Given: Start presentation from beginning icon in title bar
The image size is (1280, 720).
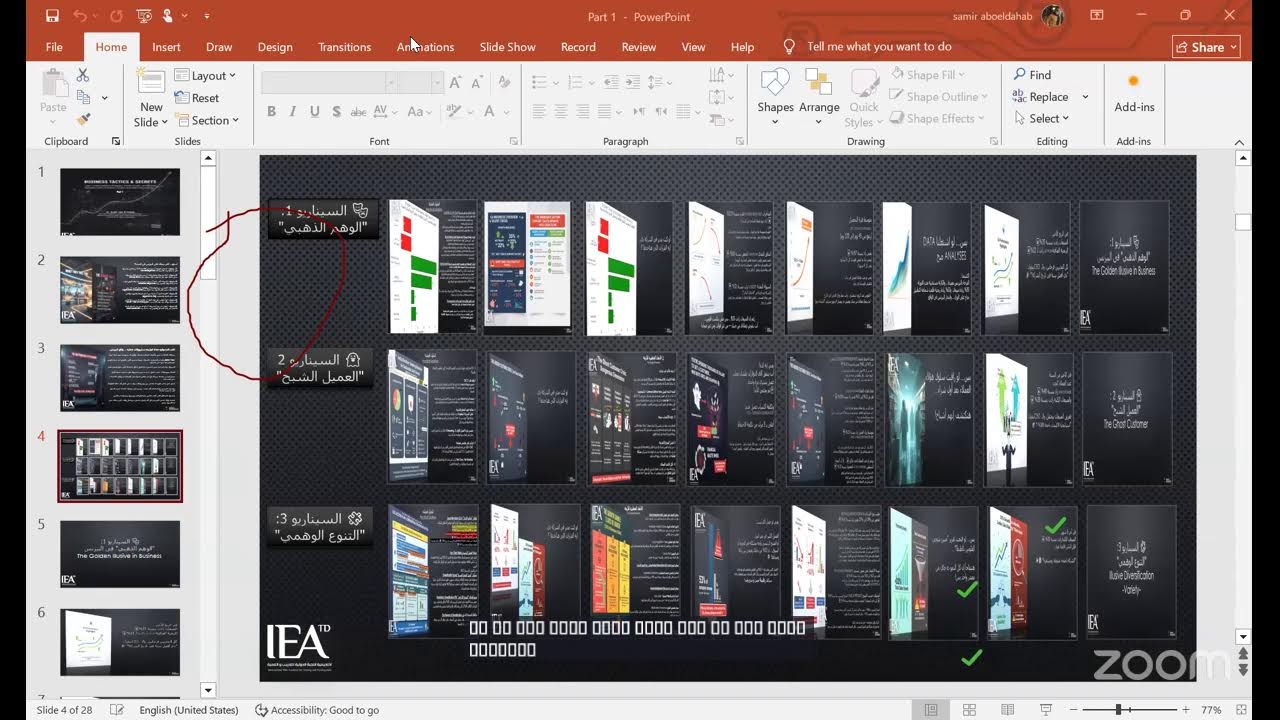Looking at the screenshot, I should tap(145, 16).
